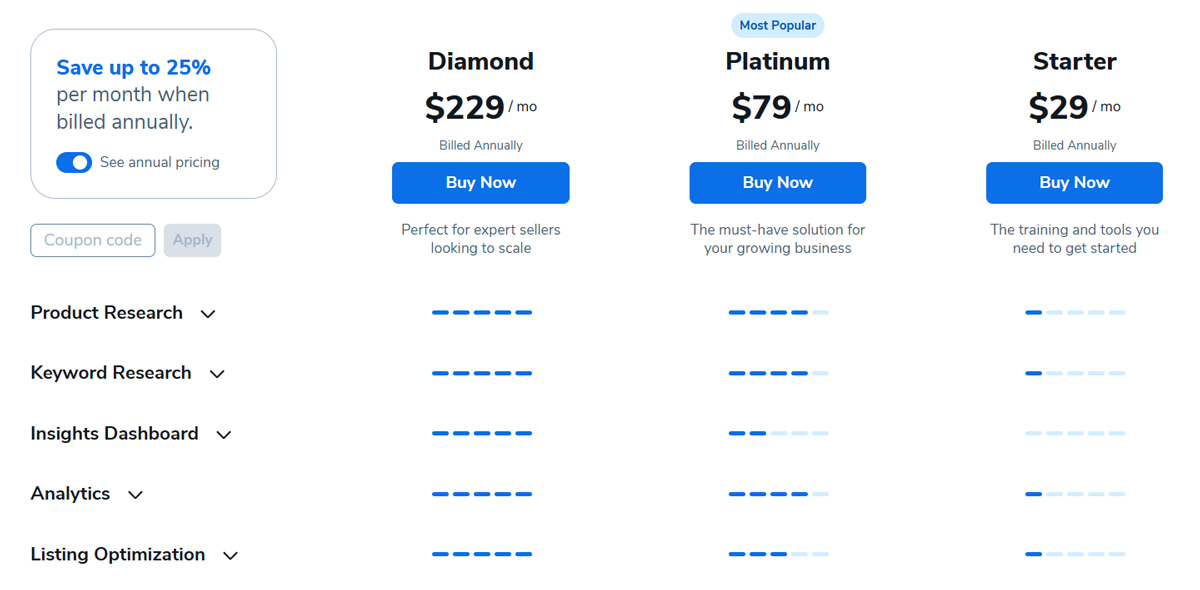Expand the Keyword Research chevron

point(217,374)
